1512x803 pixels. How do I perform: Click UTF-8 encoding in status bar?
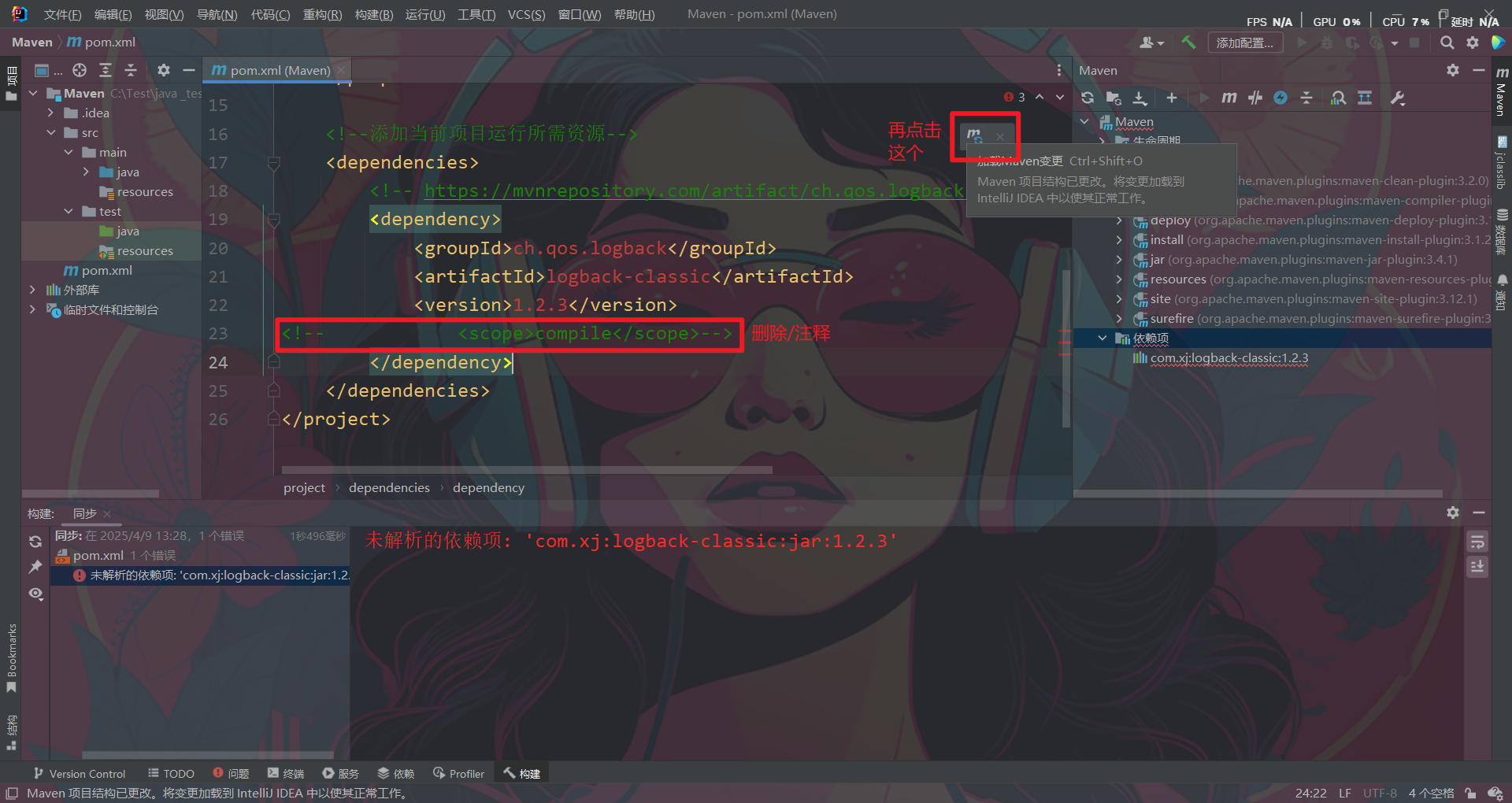[x=1380, y=793]
